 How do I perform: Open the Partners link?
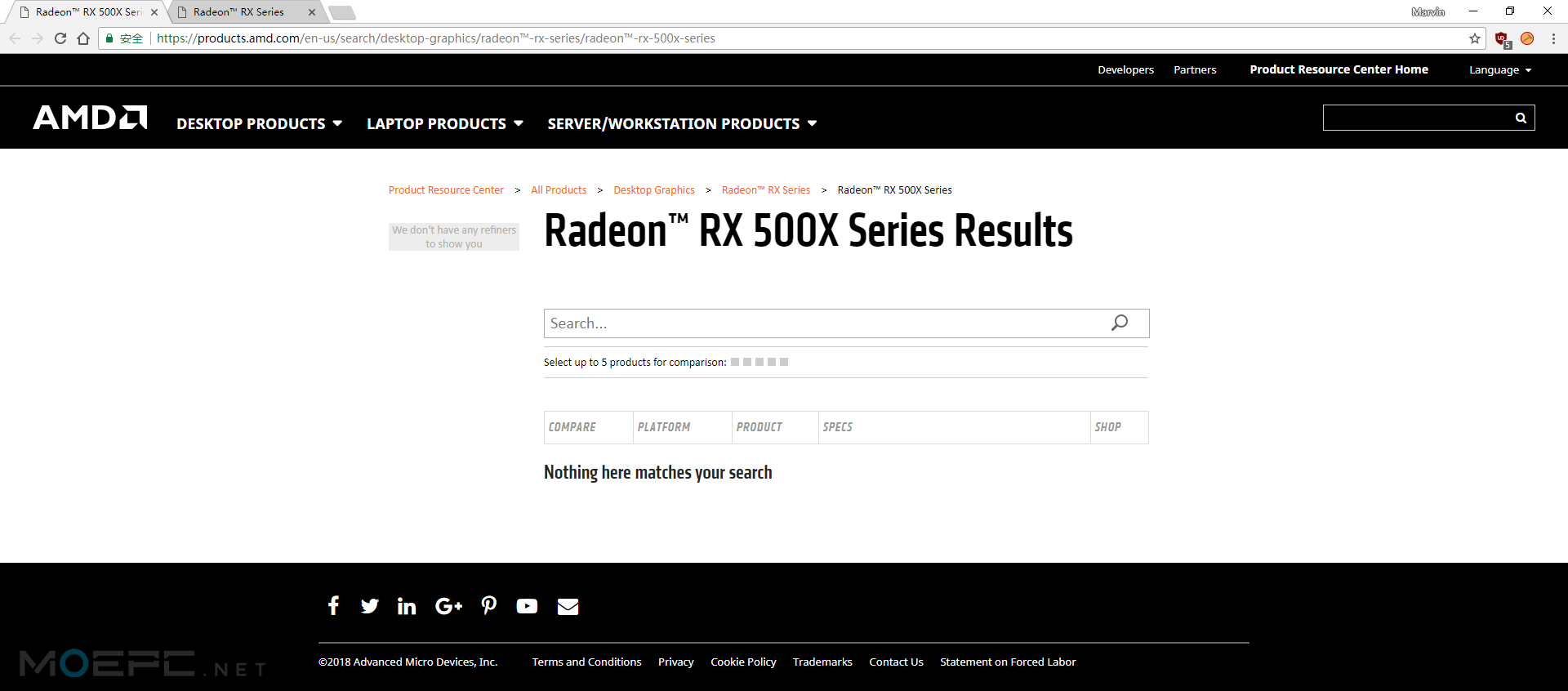coord(1195,70)
